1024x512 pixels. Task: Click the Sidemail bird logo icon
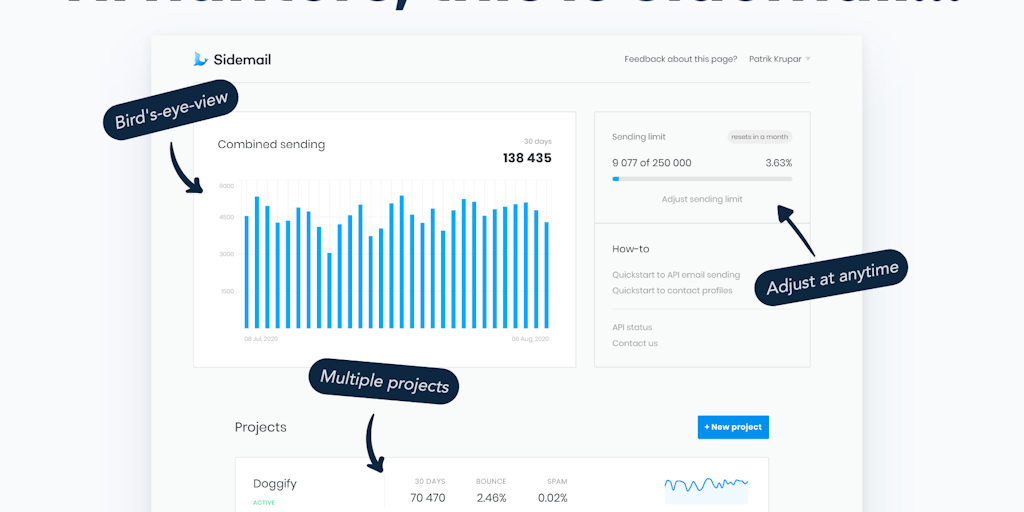coord(200,59)
